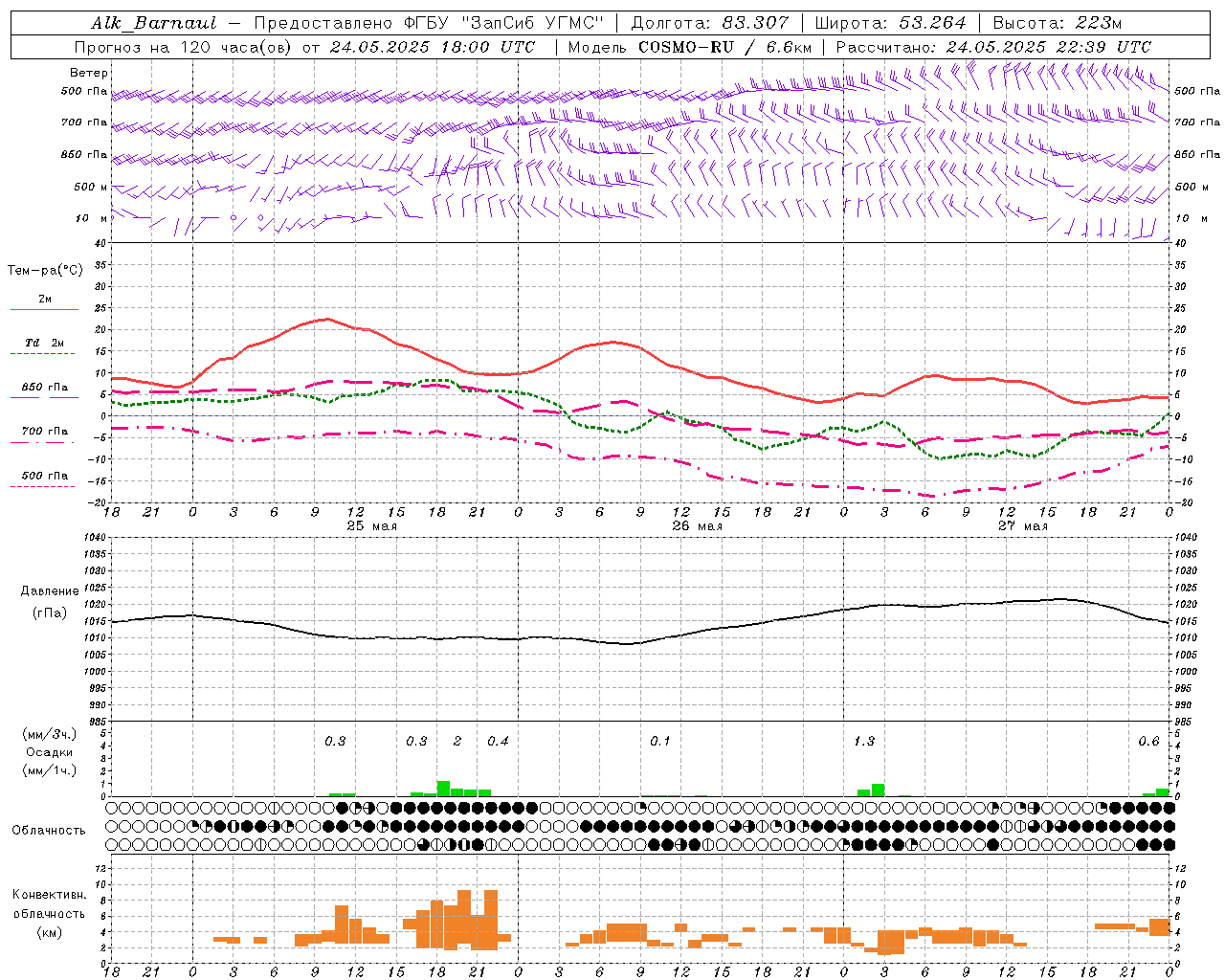1225x980 pixels.
Task: Click the date label 27 мая
Action: point(1022,526)
